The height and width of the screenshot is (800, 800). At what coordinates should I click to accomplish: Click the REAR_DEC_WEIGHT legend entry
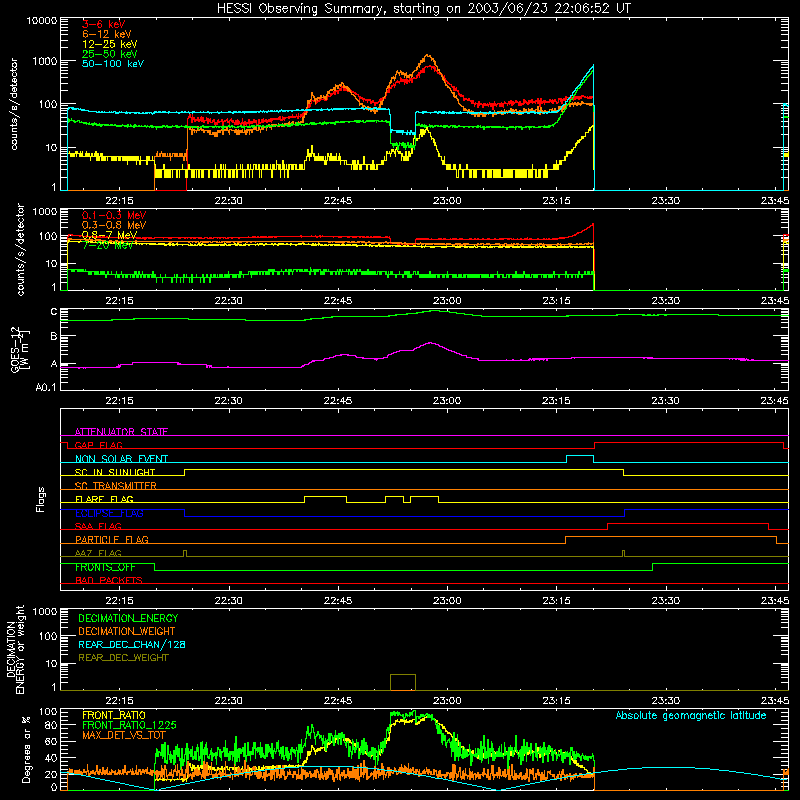click(123, 658)
